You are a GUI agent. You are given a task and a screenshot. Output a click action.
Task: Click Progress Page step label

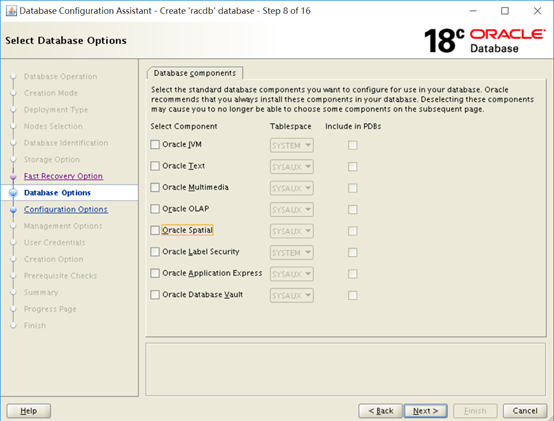pos(50,309)
